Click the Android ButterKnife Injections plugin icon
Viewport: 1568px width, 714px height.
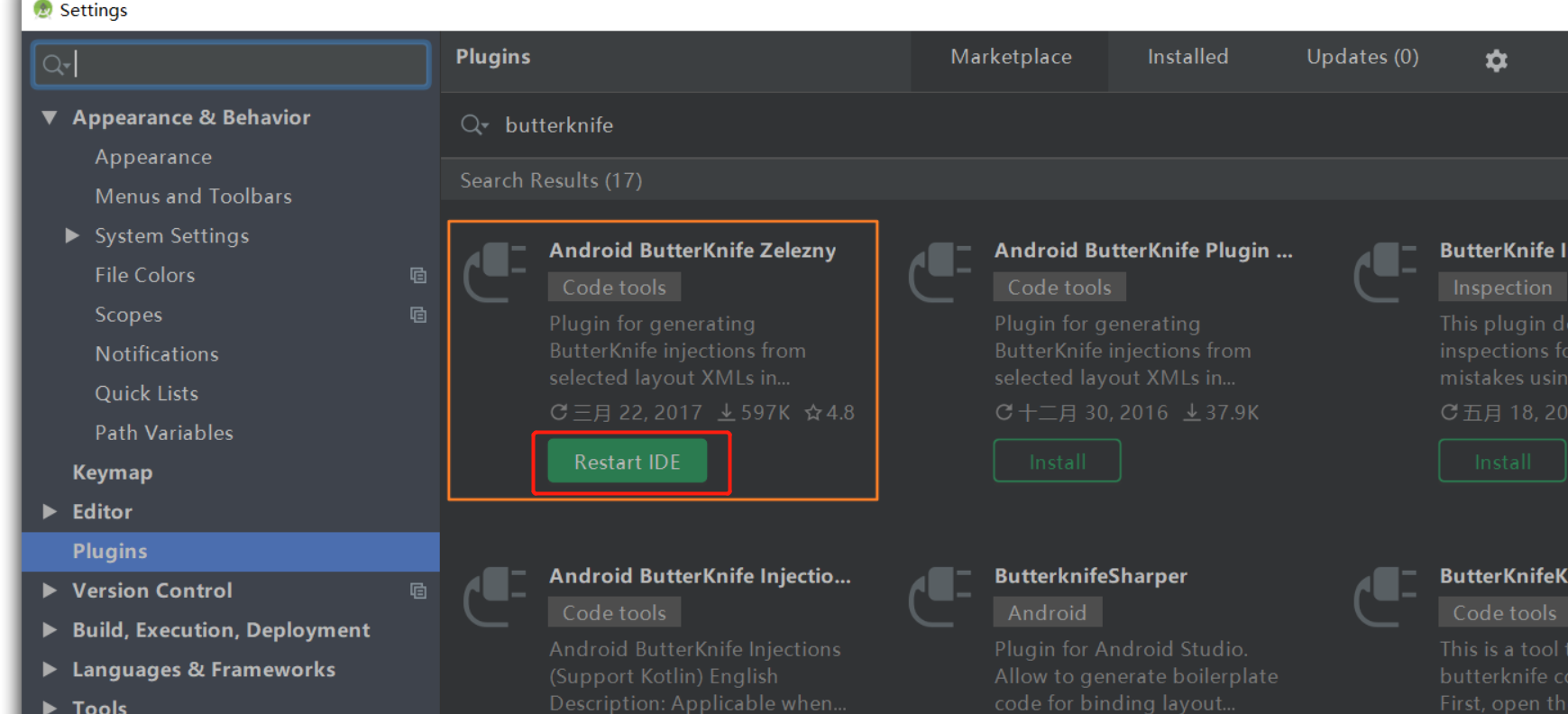point(494,597)
